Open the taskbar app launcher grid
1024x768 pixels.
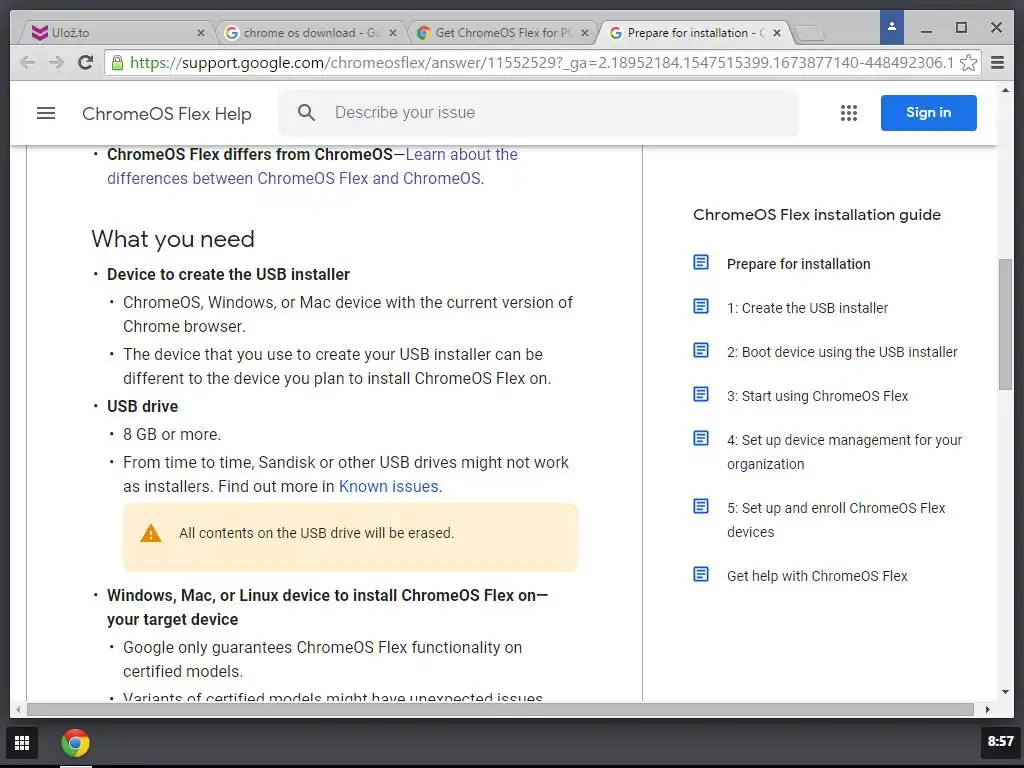tap(22, 743)
